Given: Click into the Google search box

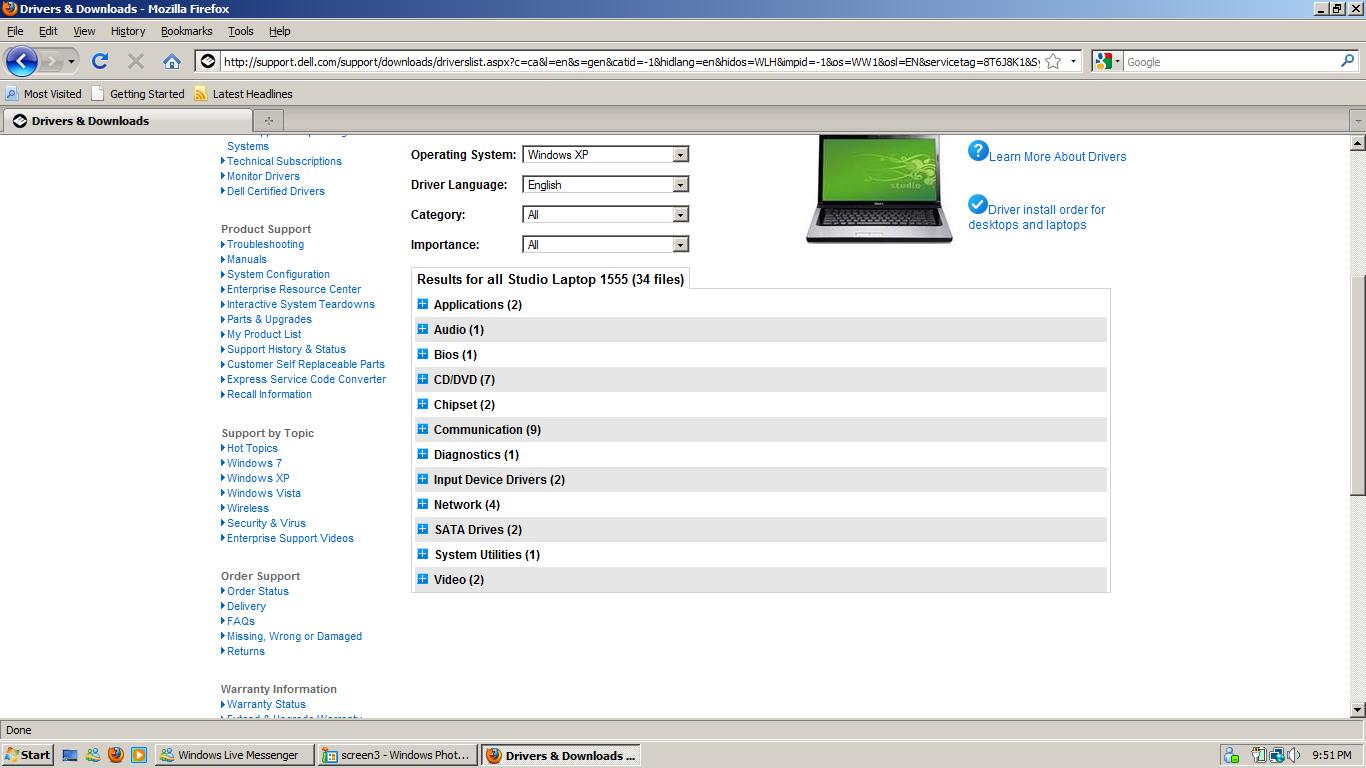Looking at the screenshot, I should coord(1231,61).
